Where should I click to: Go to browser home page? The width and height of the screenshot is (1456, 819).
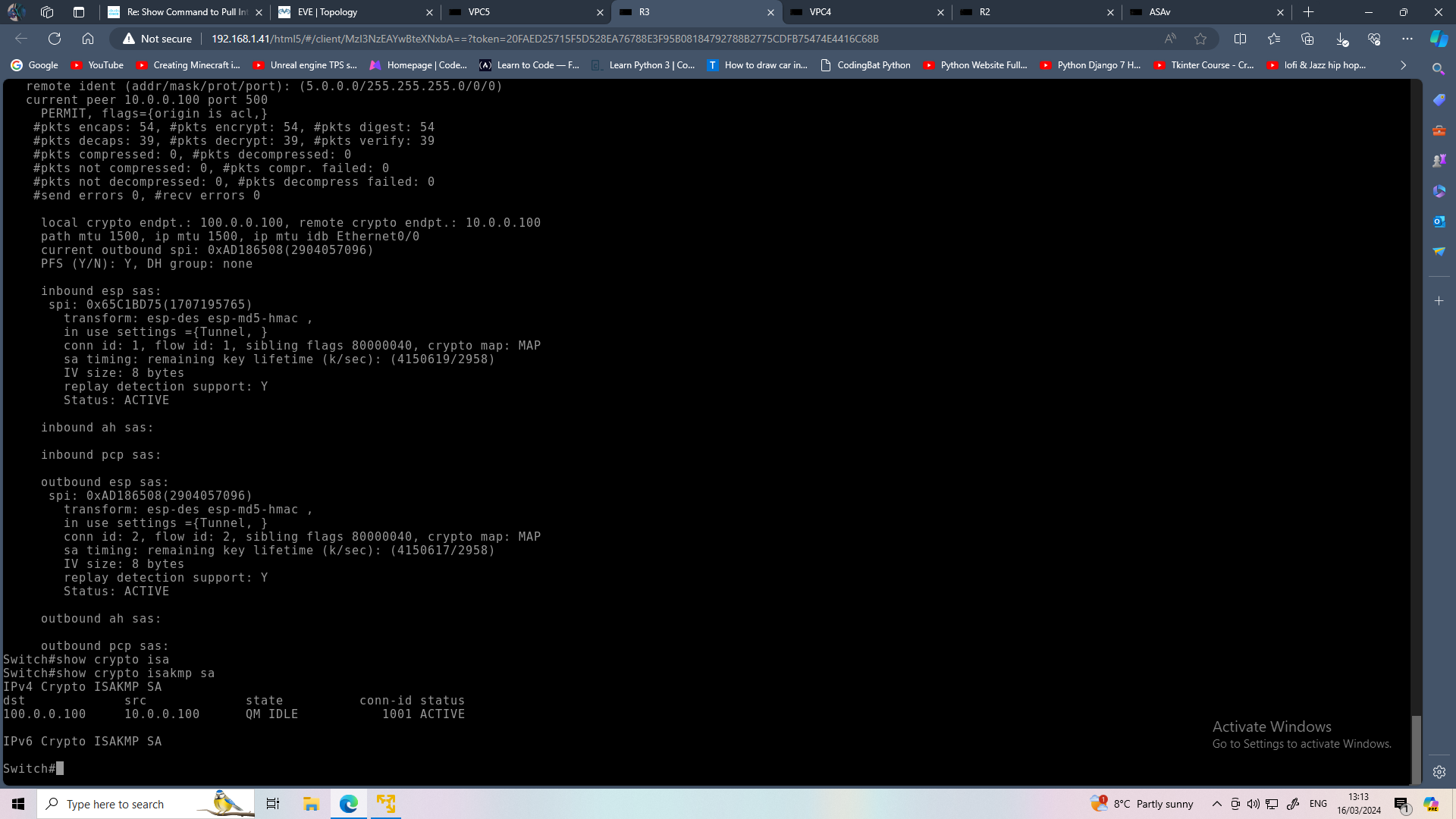click(88, 39)
